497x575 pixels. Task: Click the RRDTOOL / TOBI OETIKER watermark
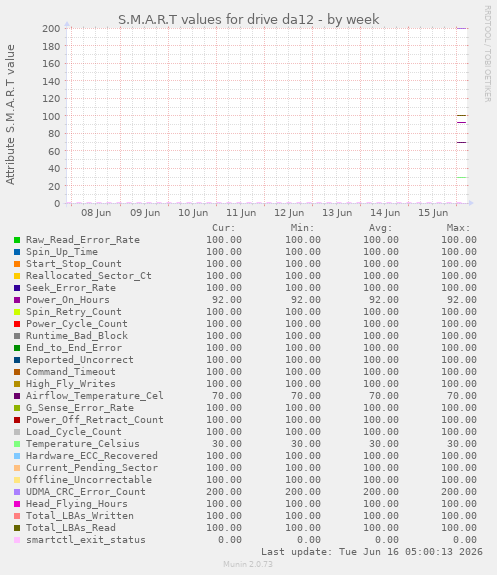click(x=487, y=54)
